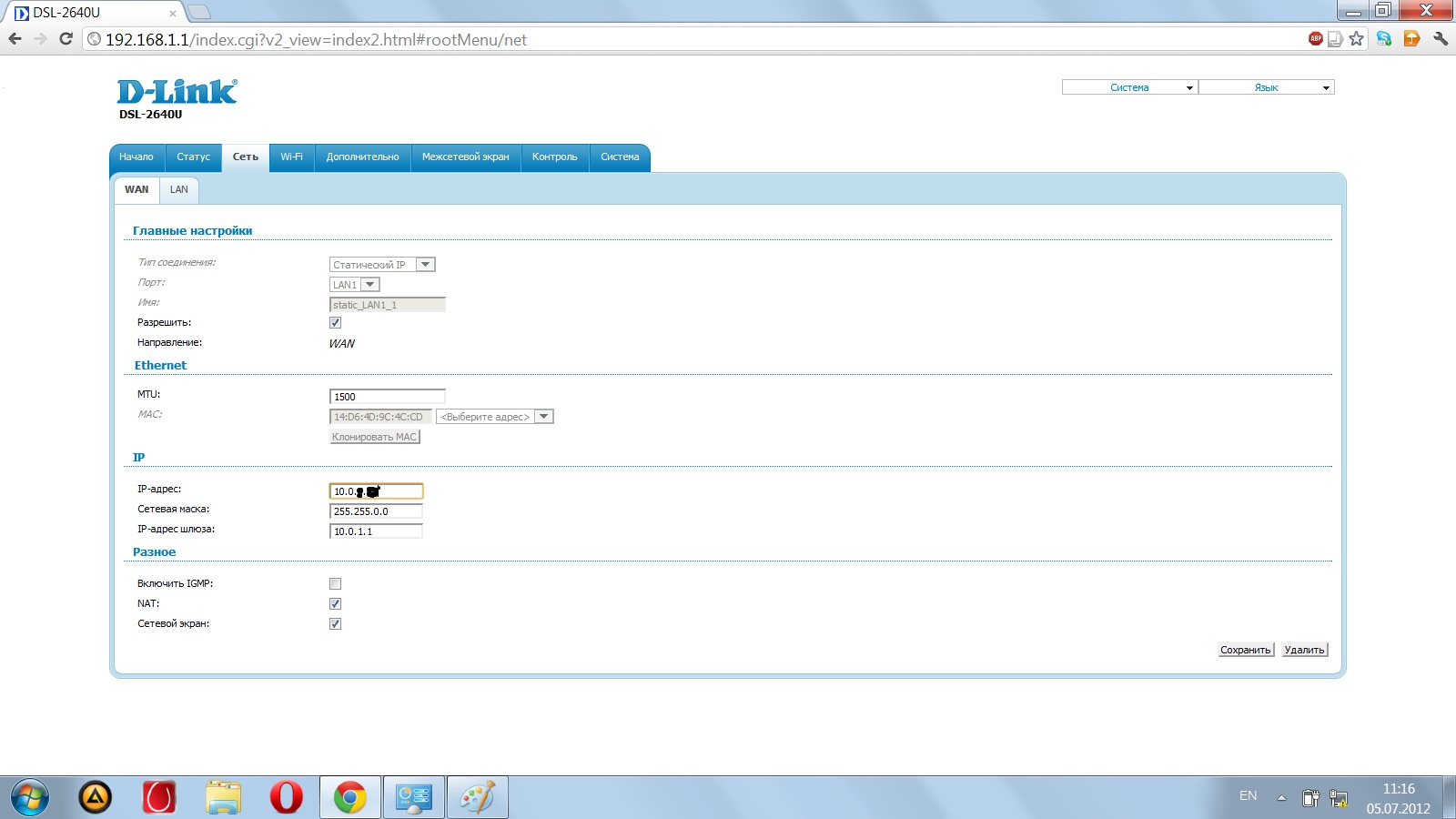The image size is (1456, 819).
Task: Switch to the LAN sub-tab
Action: [179, 189]
